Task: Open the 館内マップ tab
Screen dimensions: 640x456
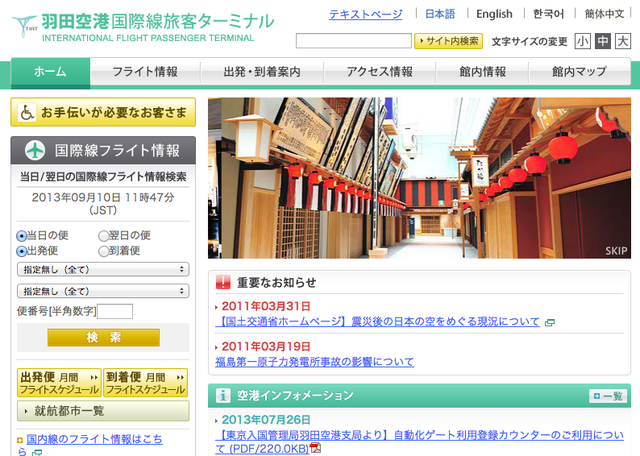Action: (580, 72)
